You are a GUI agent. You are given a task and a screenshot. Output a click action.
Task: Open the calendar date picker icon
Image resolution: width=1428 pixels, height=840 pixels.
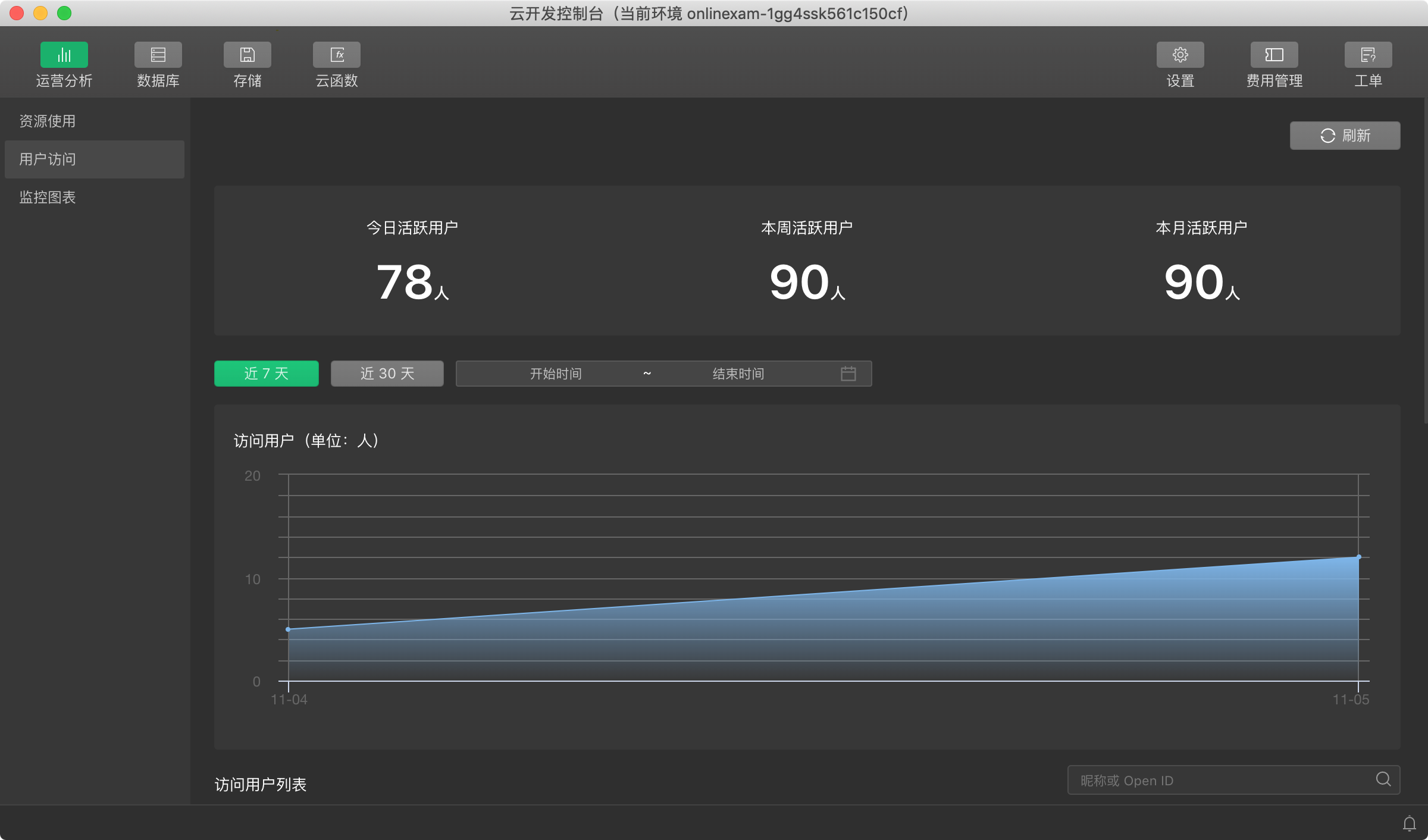tap(848, 374)
